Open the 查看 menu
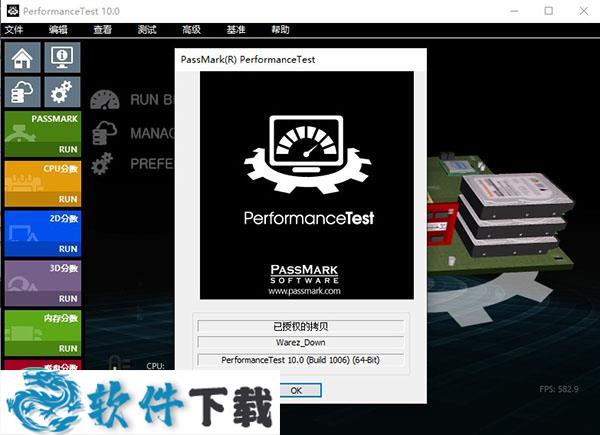This screenshot has height=435, width=600. [103, 29]
